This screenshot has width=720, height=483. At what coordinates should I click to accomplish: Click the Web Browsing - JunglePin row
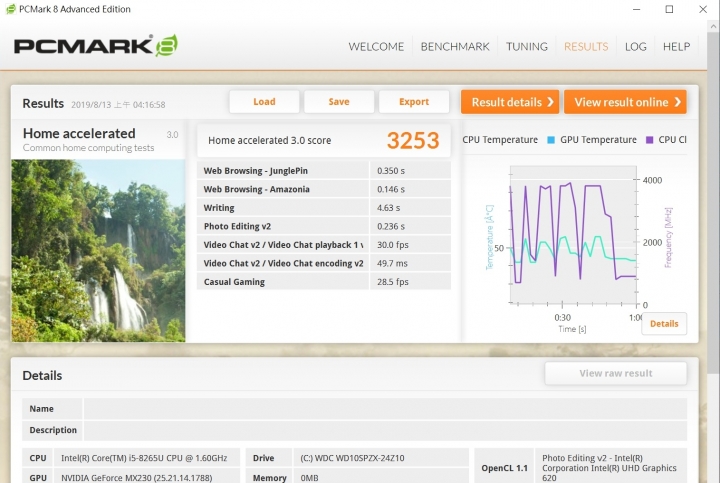[324, 170]
